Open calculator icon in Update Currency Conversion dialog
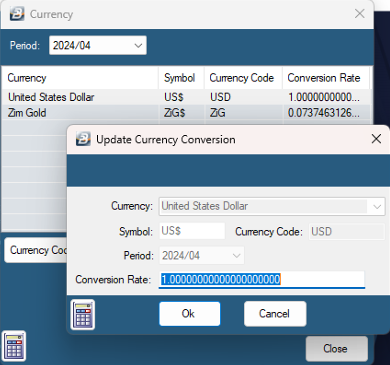Image resolution: width=390 pixels, height=365 pixels. (83, 314)
